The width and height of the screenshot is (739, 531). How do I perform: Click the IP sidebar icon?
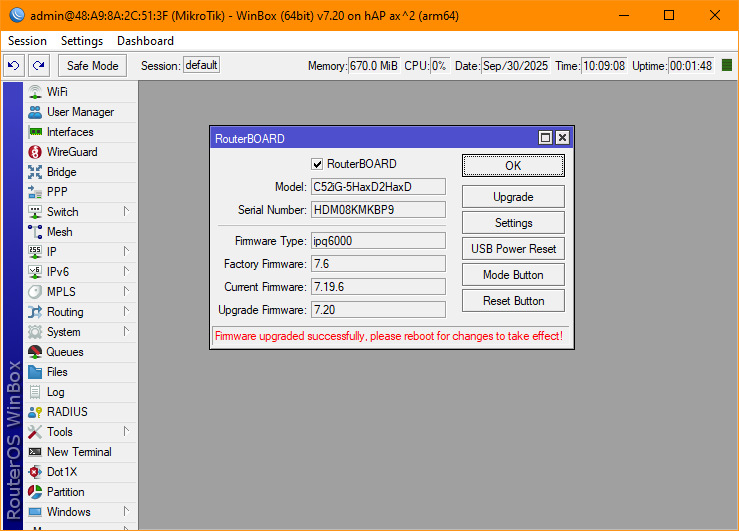35,252
